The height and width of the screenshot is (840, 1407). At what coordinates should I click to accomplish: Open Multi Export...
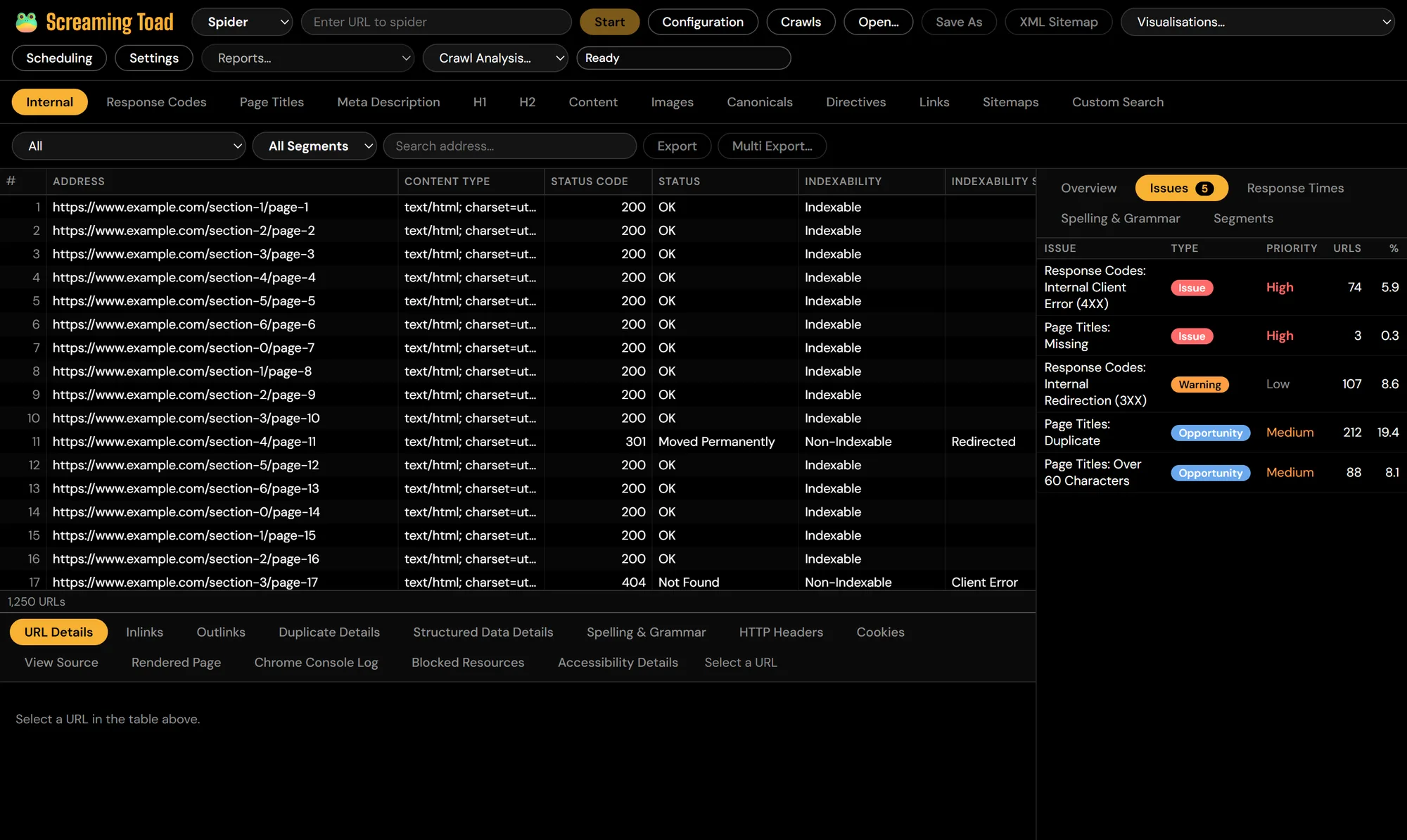[x=772, y=146]
